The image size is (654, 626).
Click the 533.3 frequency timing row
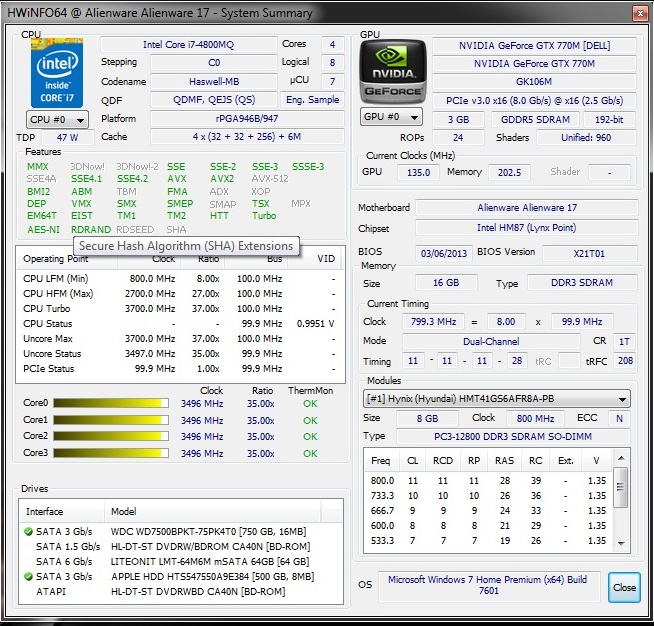pos(489,541)
